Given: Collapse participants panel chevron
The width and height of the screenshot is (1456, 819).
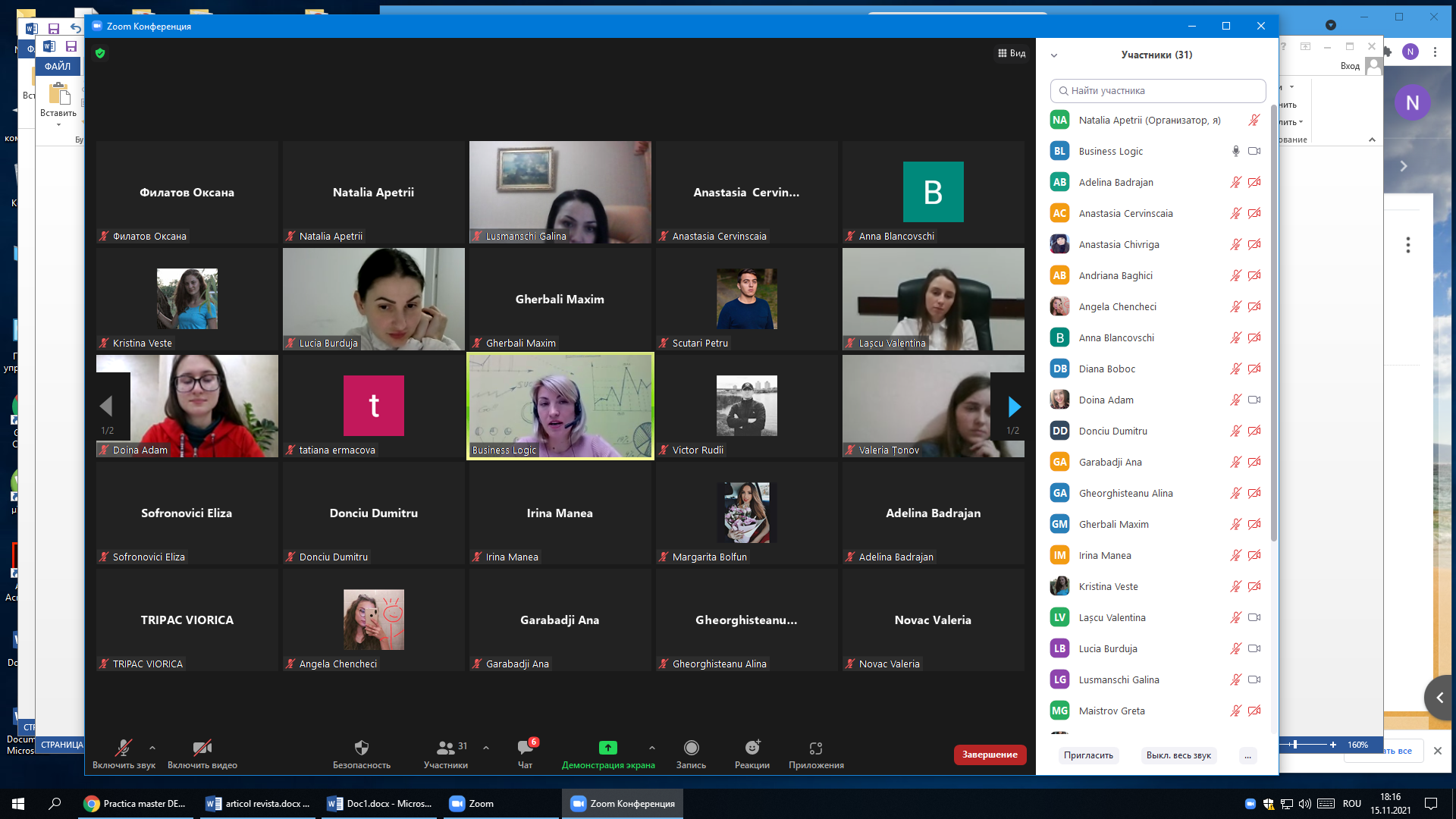Looking at the screenshot, I should (x=1054, y=55).
